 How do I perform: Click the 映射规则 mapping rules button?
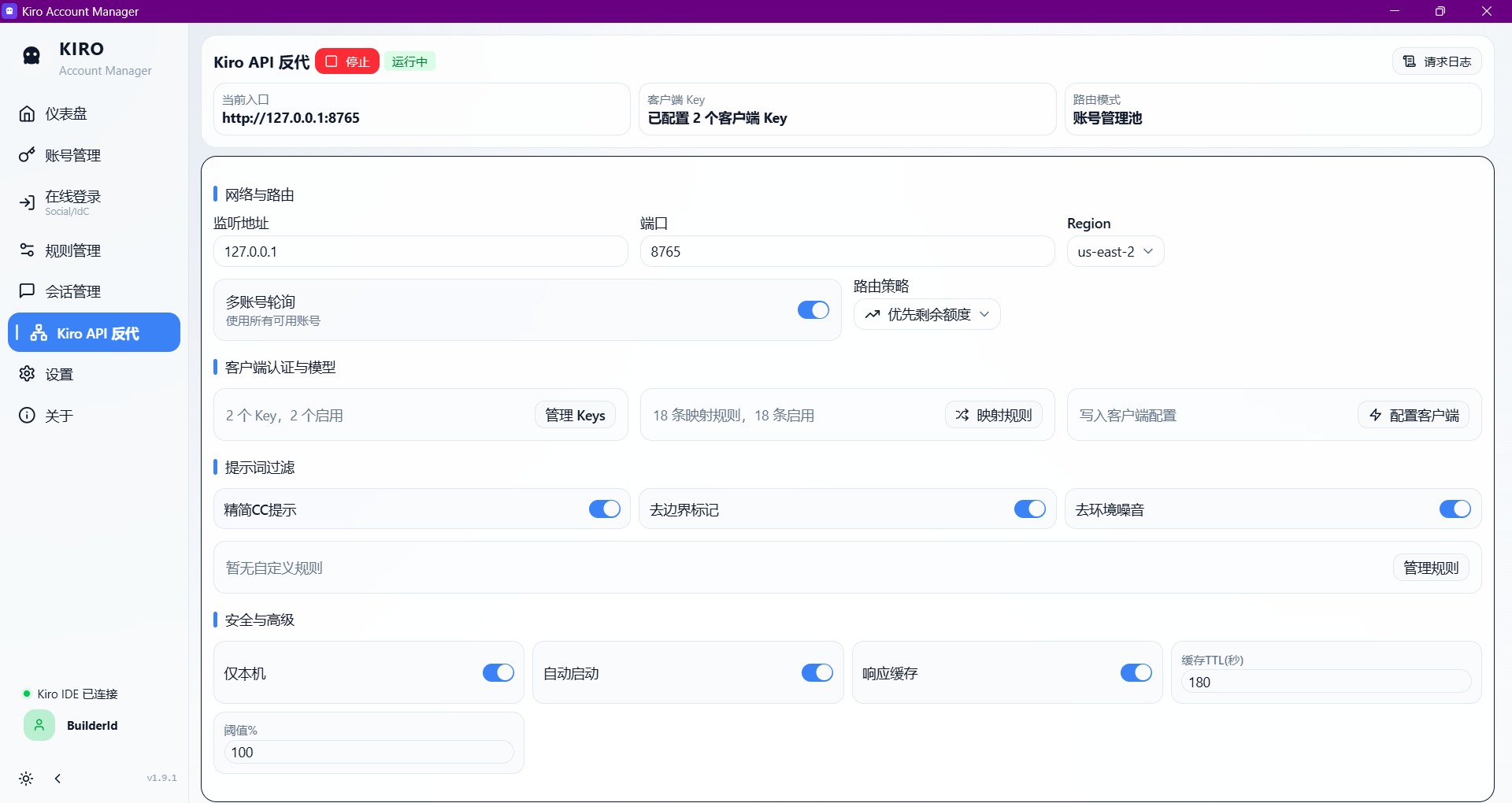point(994,415)
